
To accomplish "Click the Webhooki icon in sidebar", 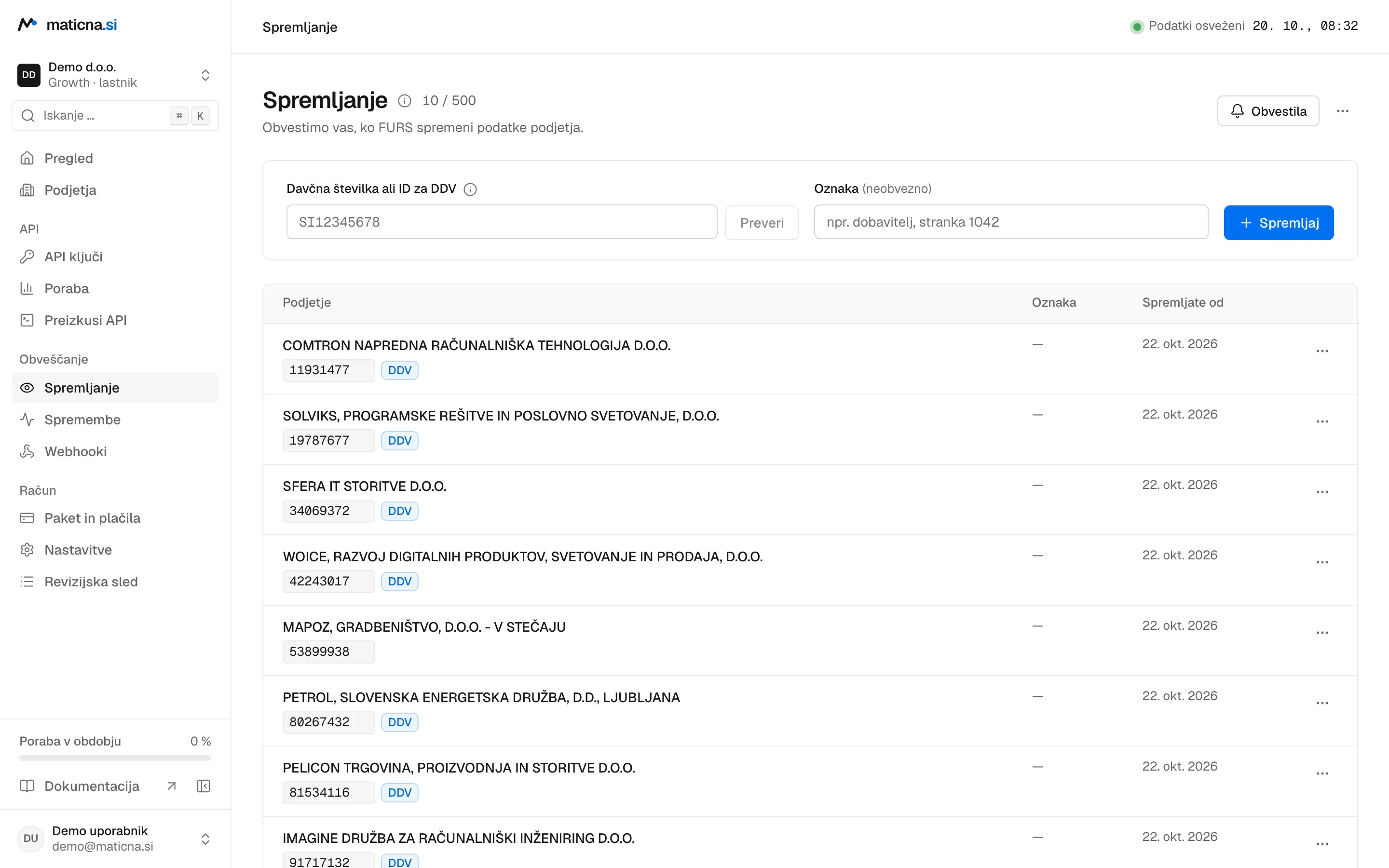I will tap(27, 451).
